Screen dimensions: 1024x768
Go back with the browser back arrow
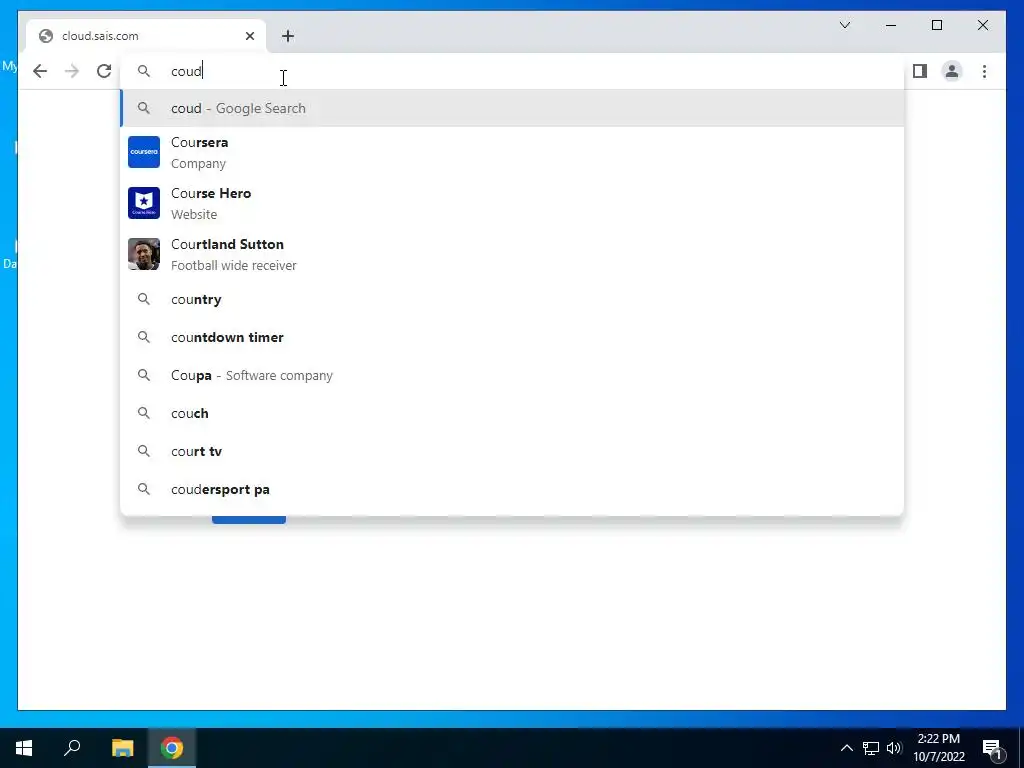[40, 71]
